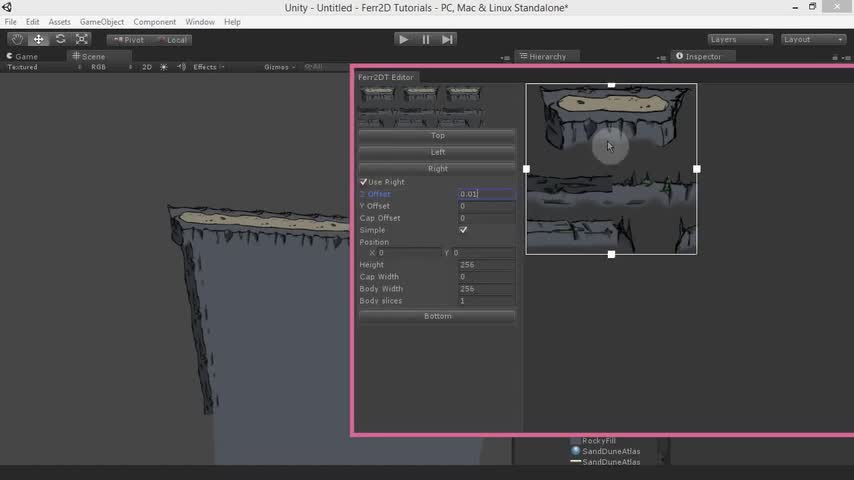Select the Scale tool

pos(82,39)
